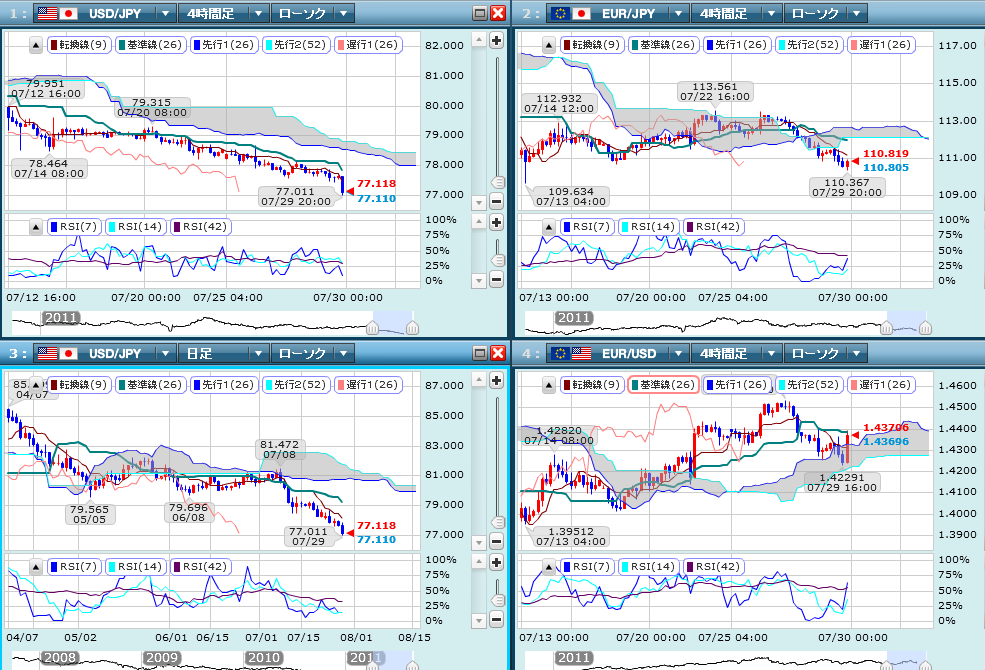Click scroll down arrow in chart 1 price panel
The width and height of the screenshot is (985, 670).
479,202
